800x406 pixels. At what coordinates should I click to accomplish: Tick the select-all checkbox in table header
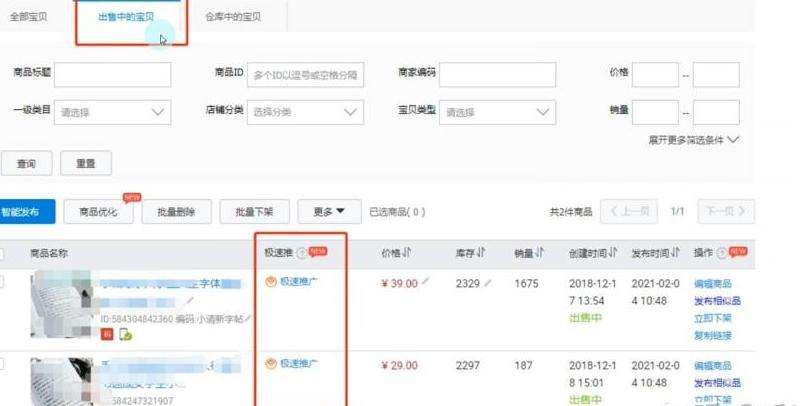click(2, 253)
